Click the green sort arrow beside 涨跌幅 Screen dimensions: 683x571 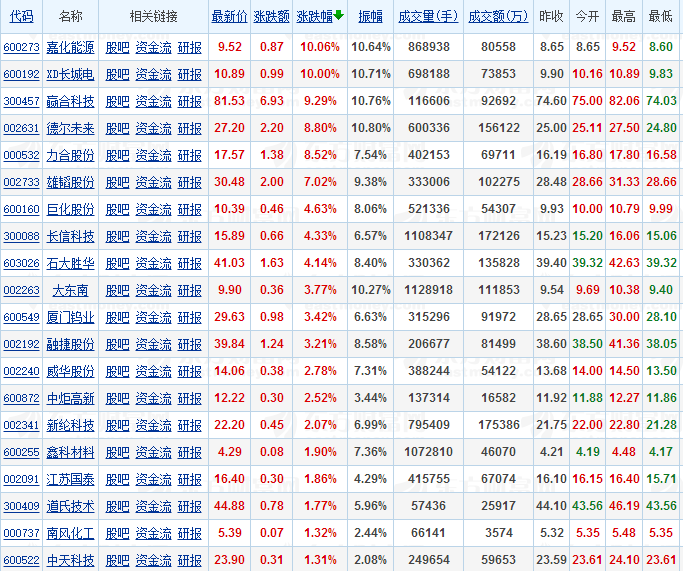pyautogui.click(x=338, y=15)
